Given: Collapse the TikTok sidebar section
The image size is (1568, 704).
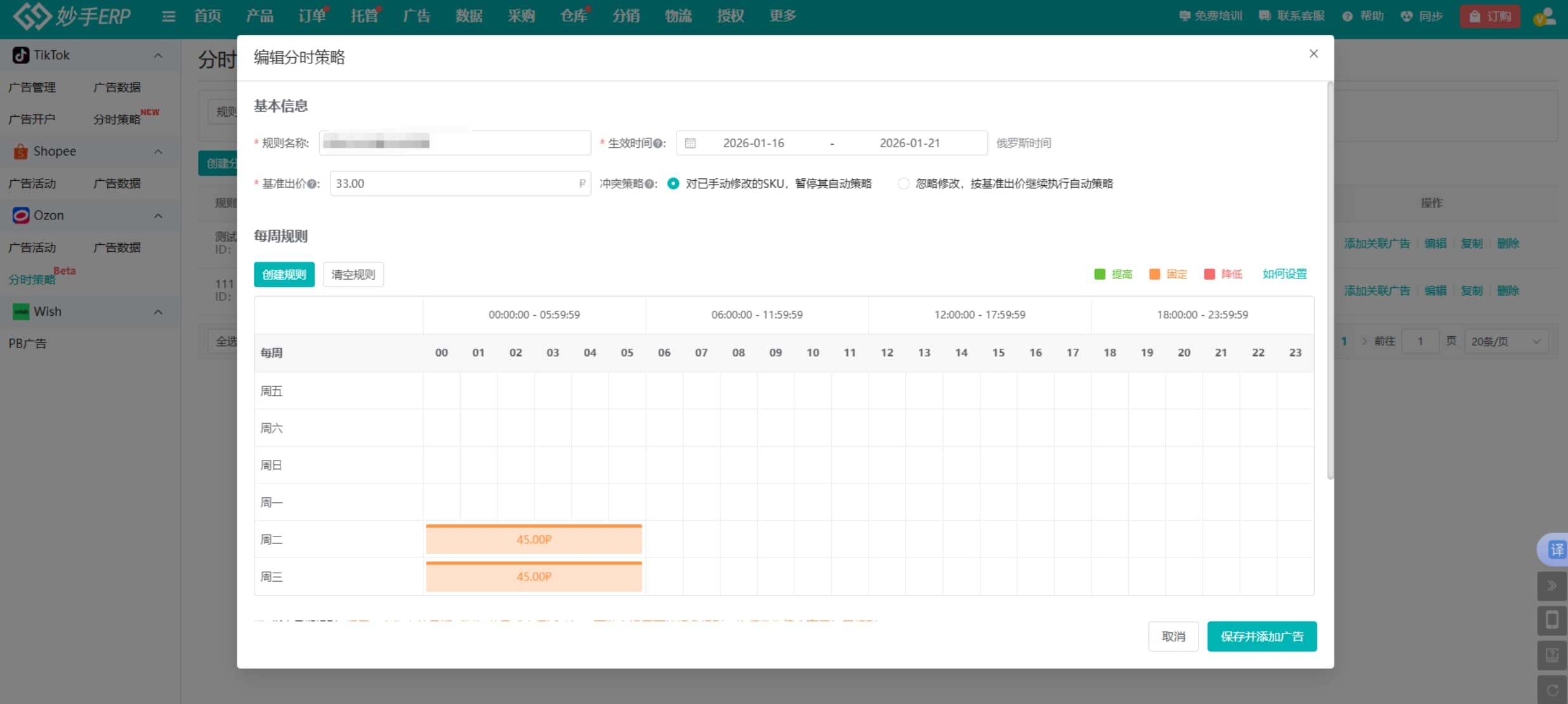Looking at the screenshot, I should 158,55.
